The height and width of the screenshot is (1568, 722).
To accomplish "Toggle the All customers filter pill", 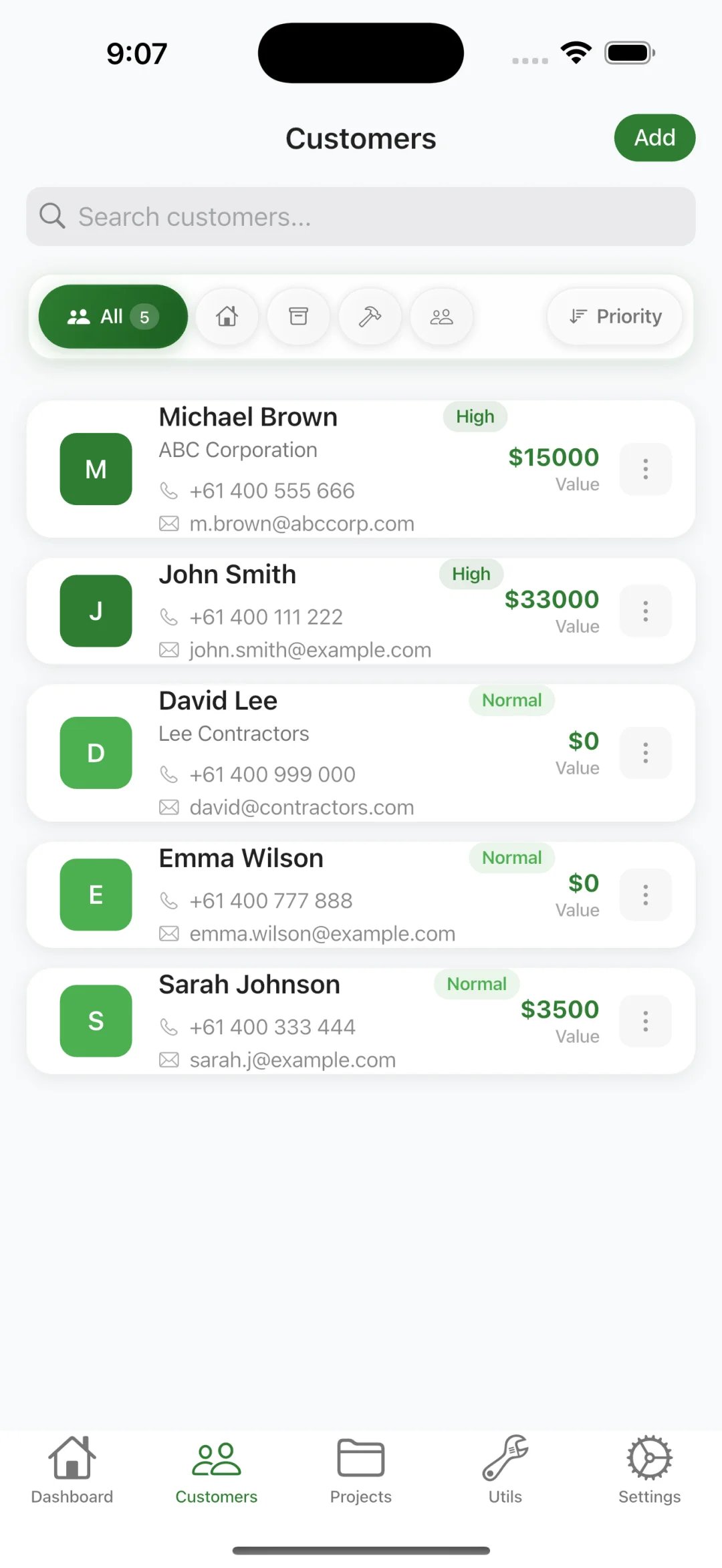I will [113, 317].
